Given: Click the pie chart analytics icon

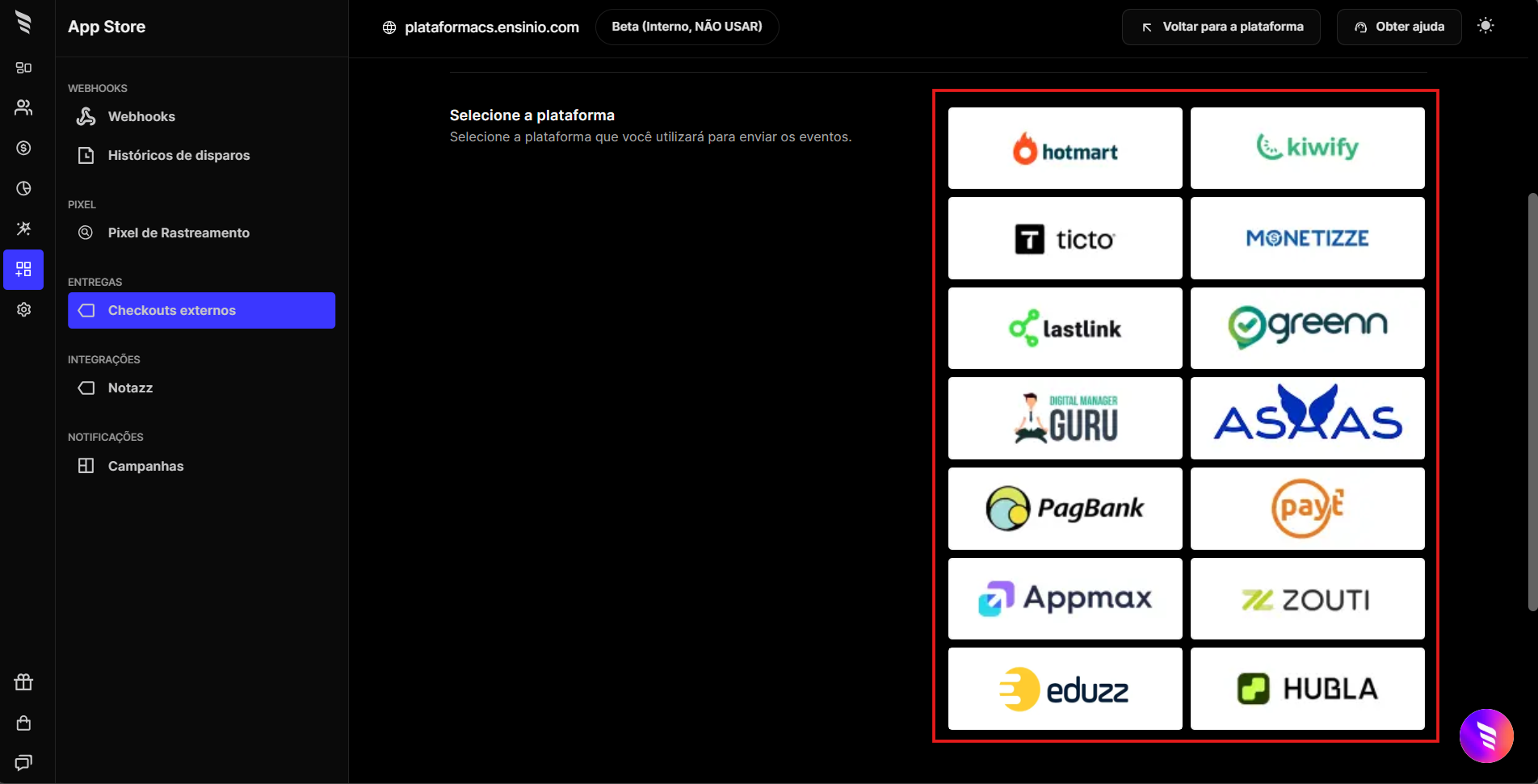Looking at the screenshot, I should click(x=23, y=188).
